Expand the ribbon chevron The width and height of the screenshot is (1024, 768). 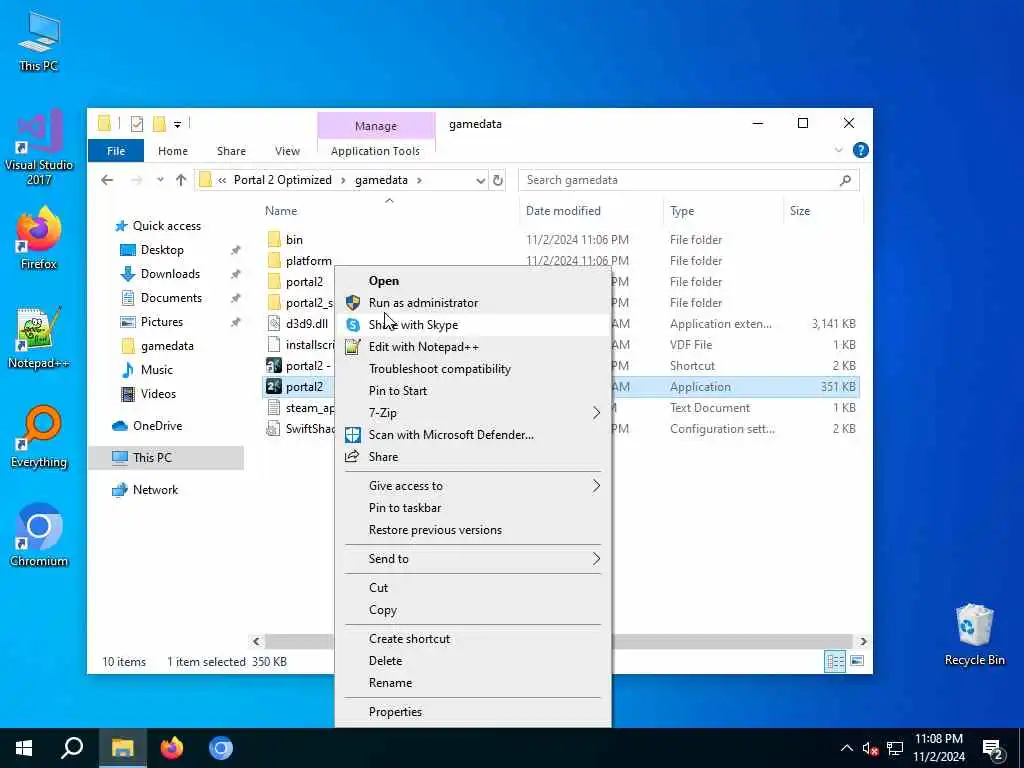click(x=839, y=150)
